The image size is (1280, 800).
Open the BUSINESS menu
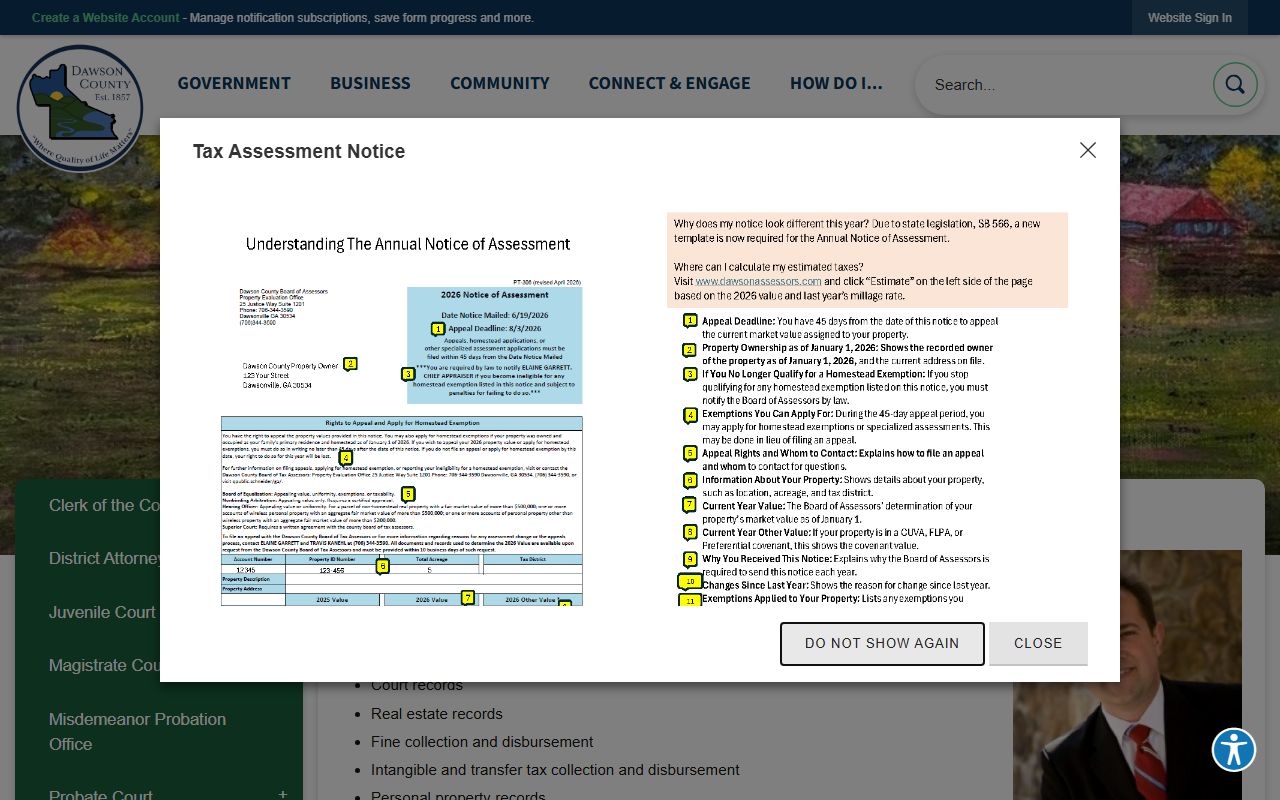(370, 83)
